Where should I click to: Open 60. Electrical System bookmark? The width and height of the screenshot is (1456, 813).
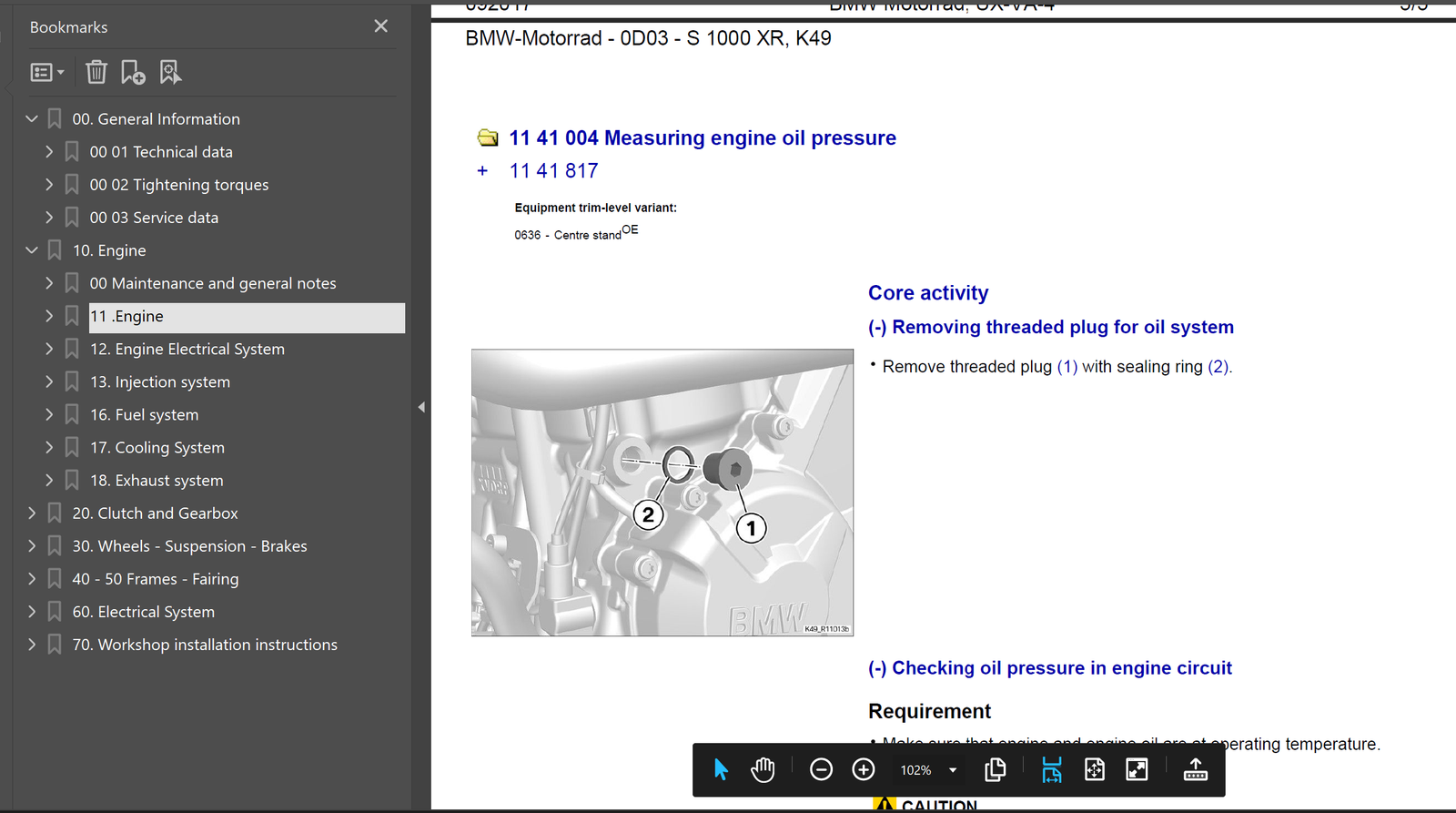[x=144, y=612]
